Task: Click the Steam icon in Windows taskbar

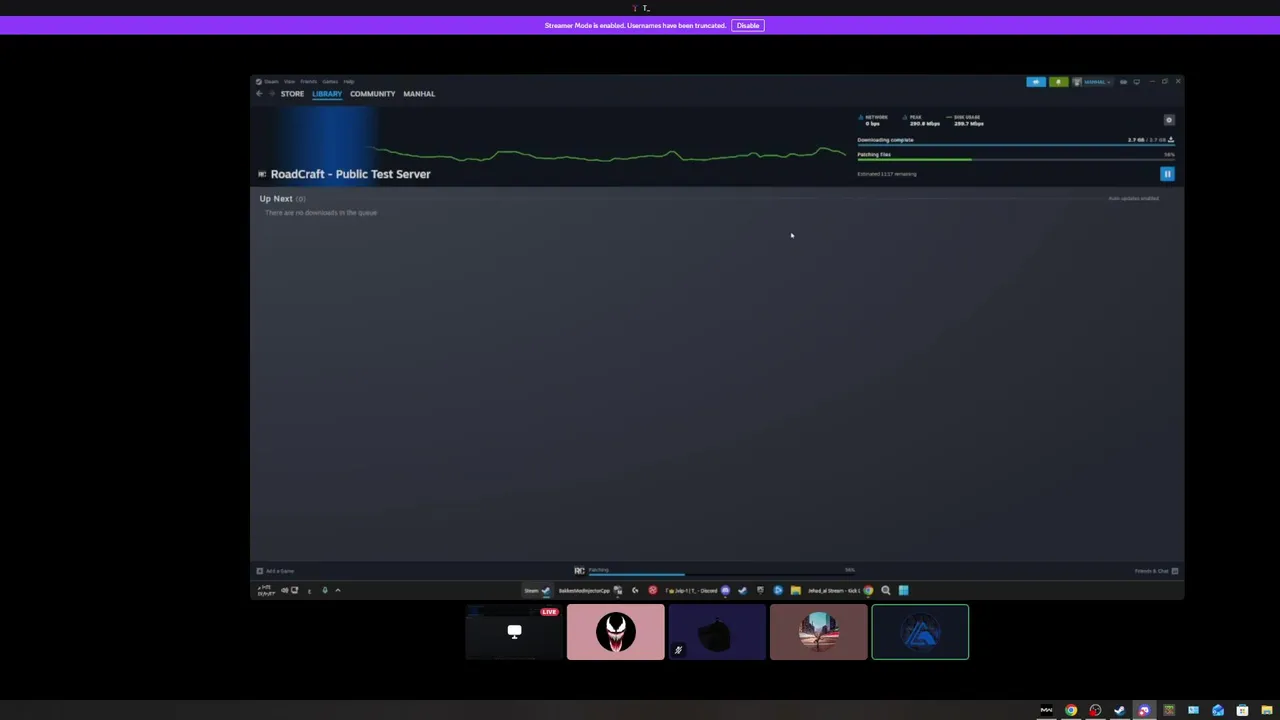Action: pos(1119,710)
